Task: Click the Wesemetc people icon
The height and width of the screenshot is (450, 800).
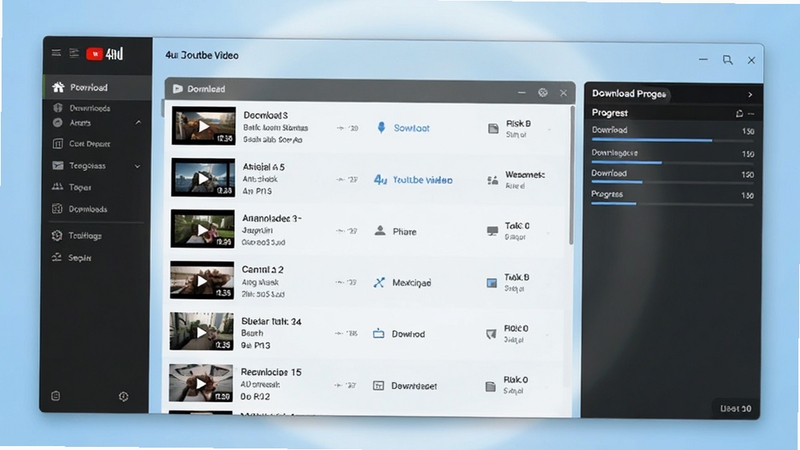Action: pyautogui.click(x=492, y=180)
